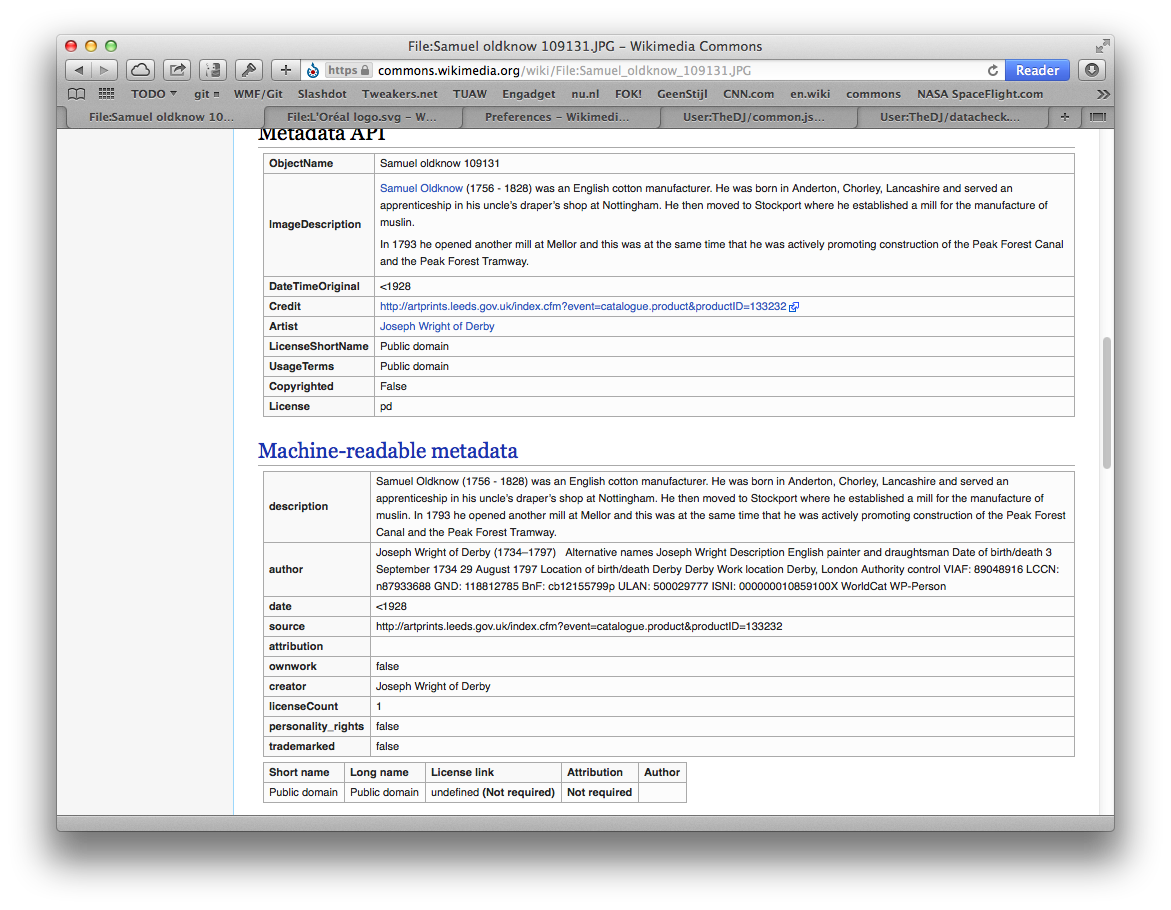1171x910 pixels.
Task: Show hidden bookmarks via chevron
Action: coord(1102,94)
